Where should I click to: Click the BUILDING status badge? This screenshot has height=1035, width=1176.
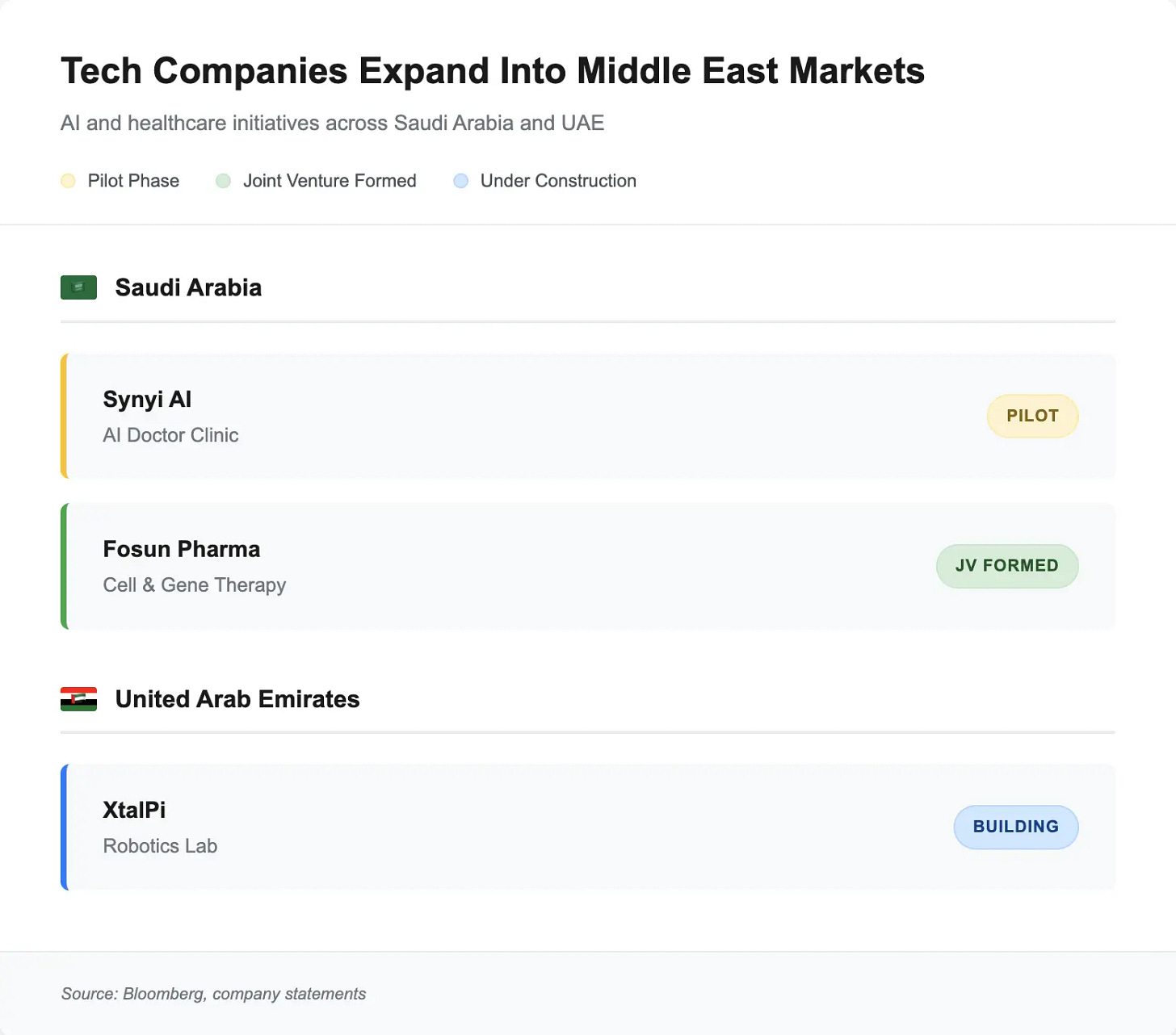click(x=1015, y=827)
